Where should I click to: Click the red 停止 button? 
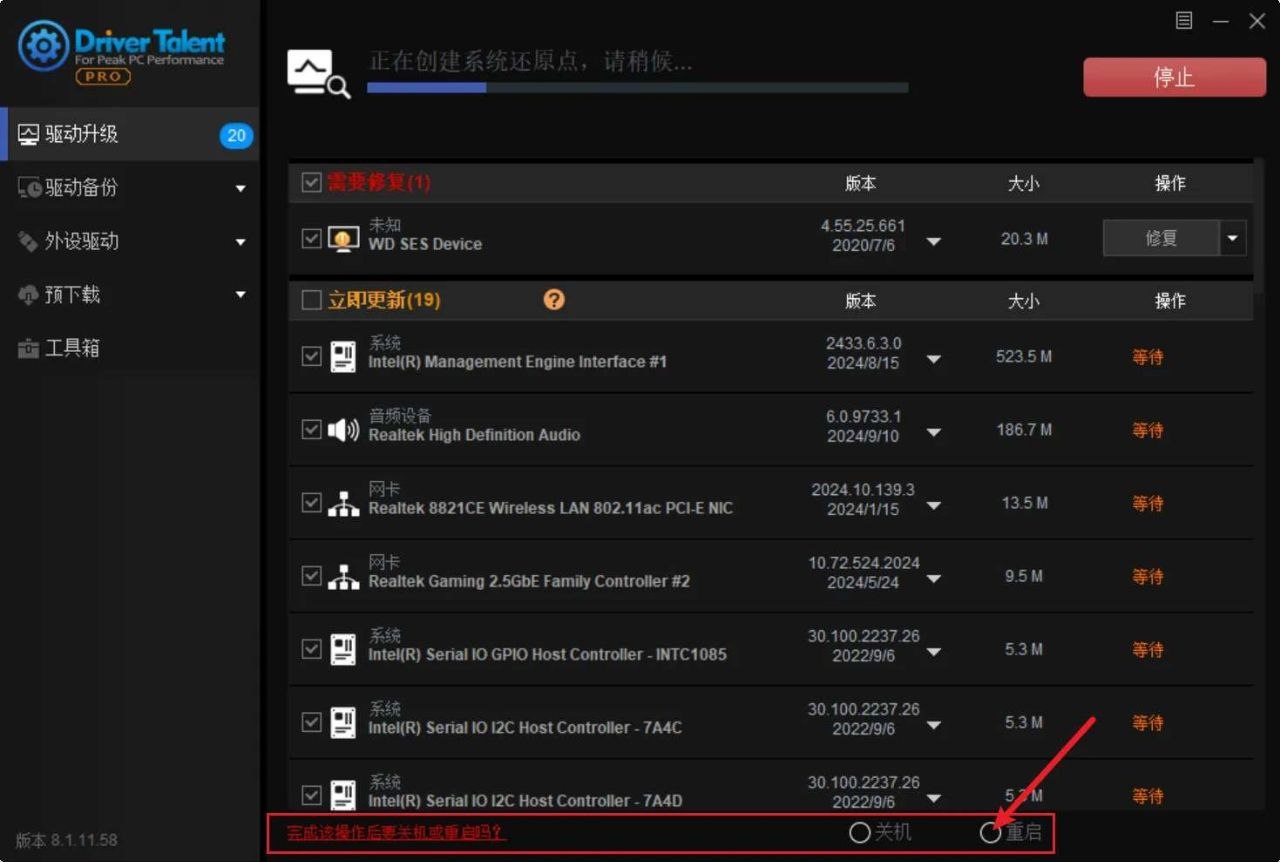point(1174,76)
